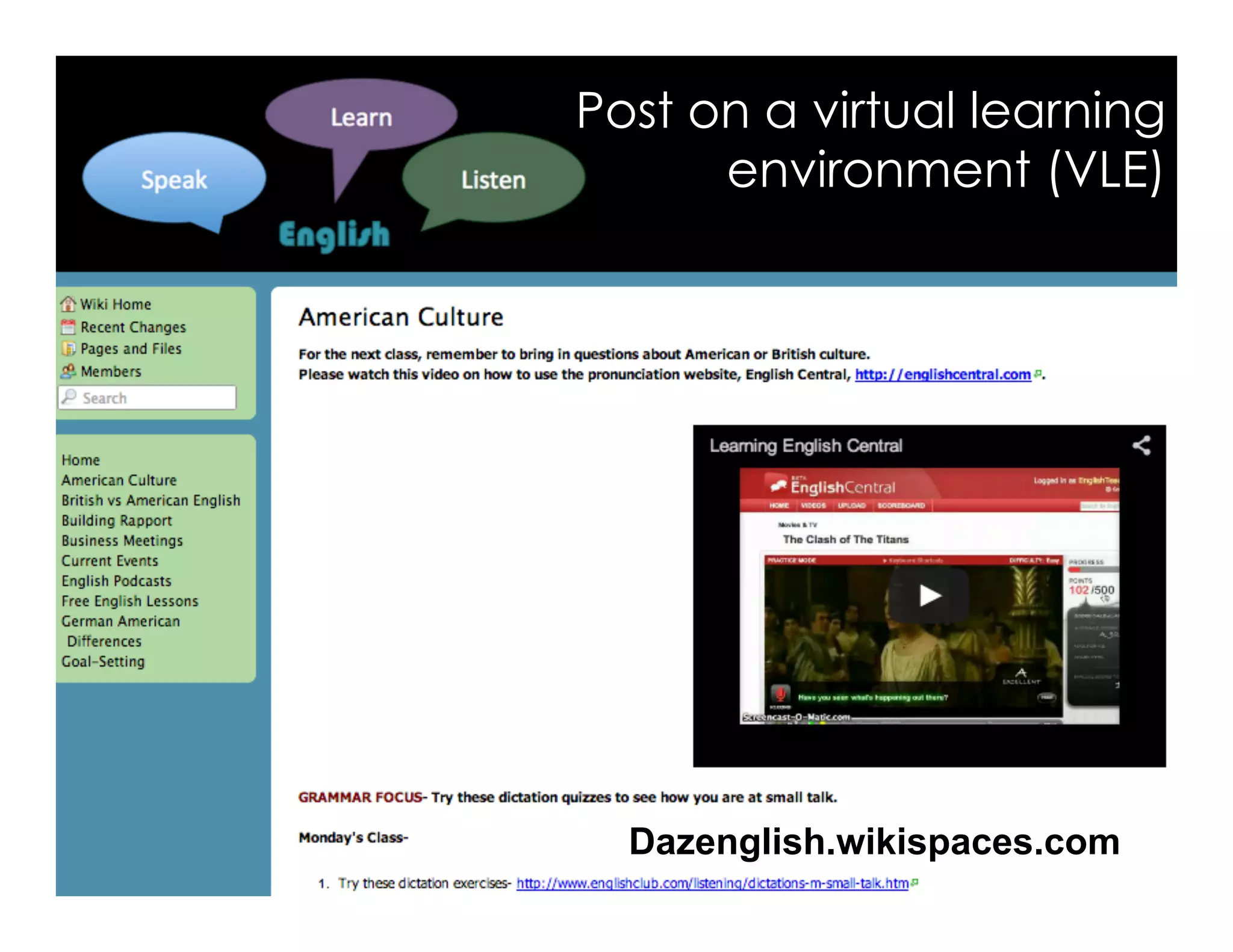This screenshot has width=1233, height=952.
Task: Open the Building Rapport page
Action: click(x=117, y=521)
